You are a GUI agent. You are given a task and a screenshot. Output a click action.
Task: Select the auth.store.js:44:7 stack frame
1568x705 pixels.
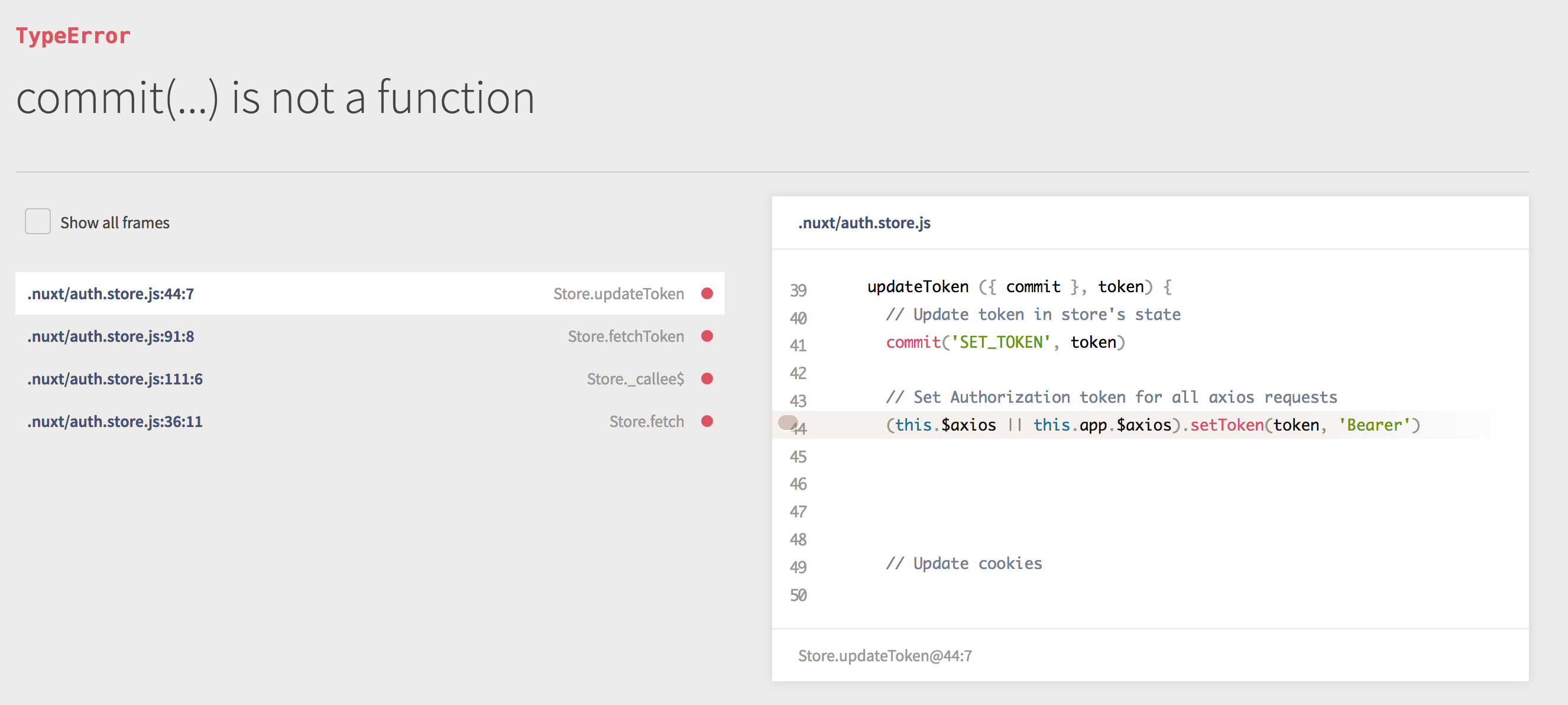(x=111, y=293)
